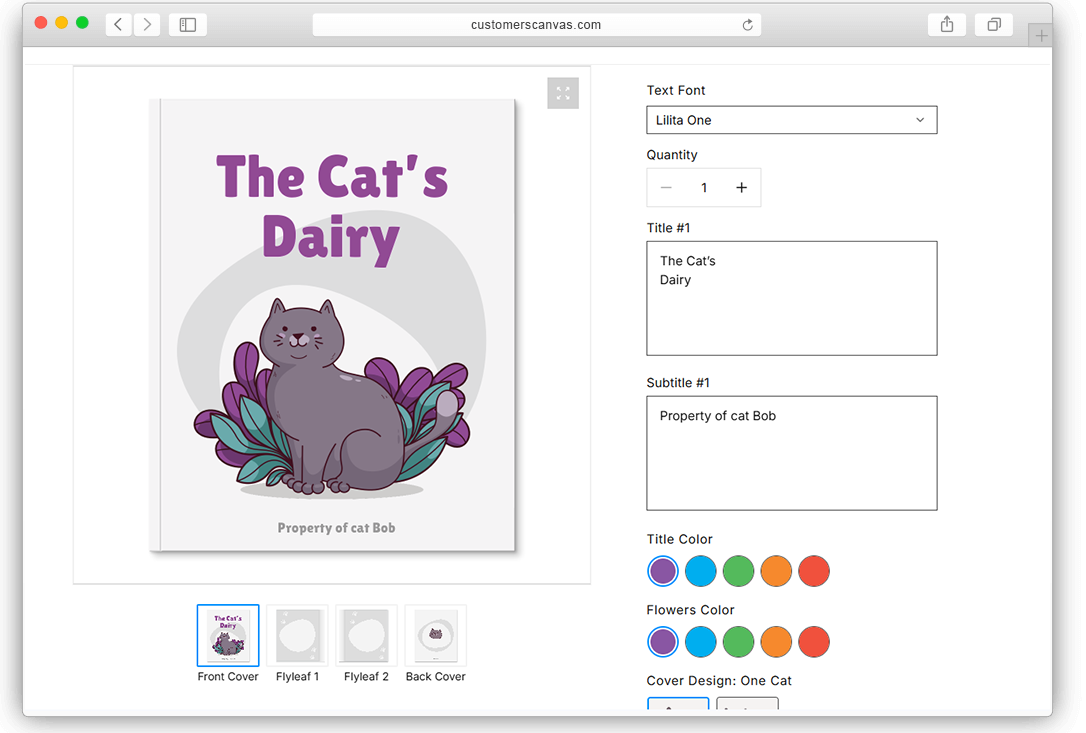Open the Text Font dropdown
The height and width of the screenshot is (733, 1086).
791,120
